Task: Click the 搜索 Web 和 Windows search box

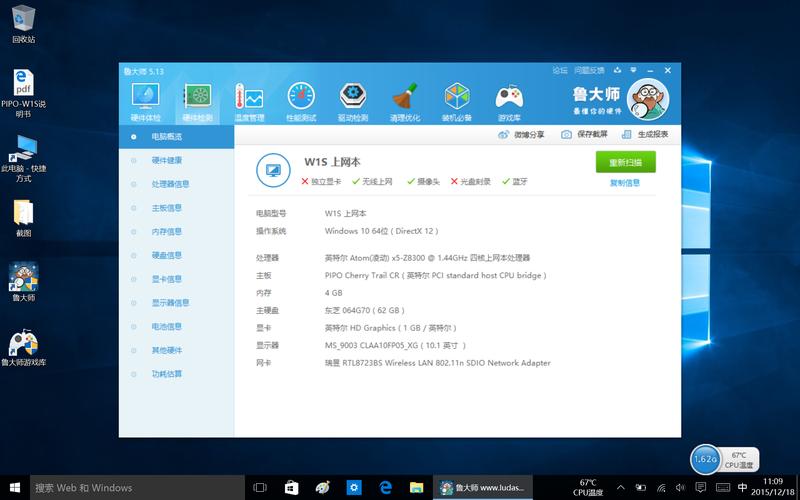Action: 138,488
